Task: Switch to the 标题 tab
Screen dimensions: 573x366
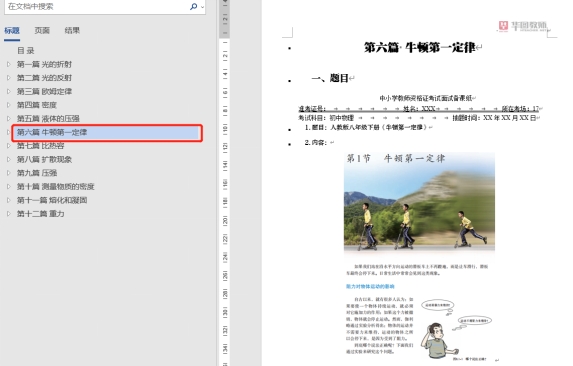Action: [12, 31]
